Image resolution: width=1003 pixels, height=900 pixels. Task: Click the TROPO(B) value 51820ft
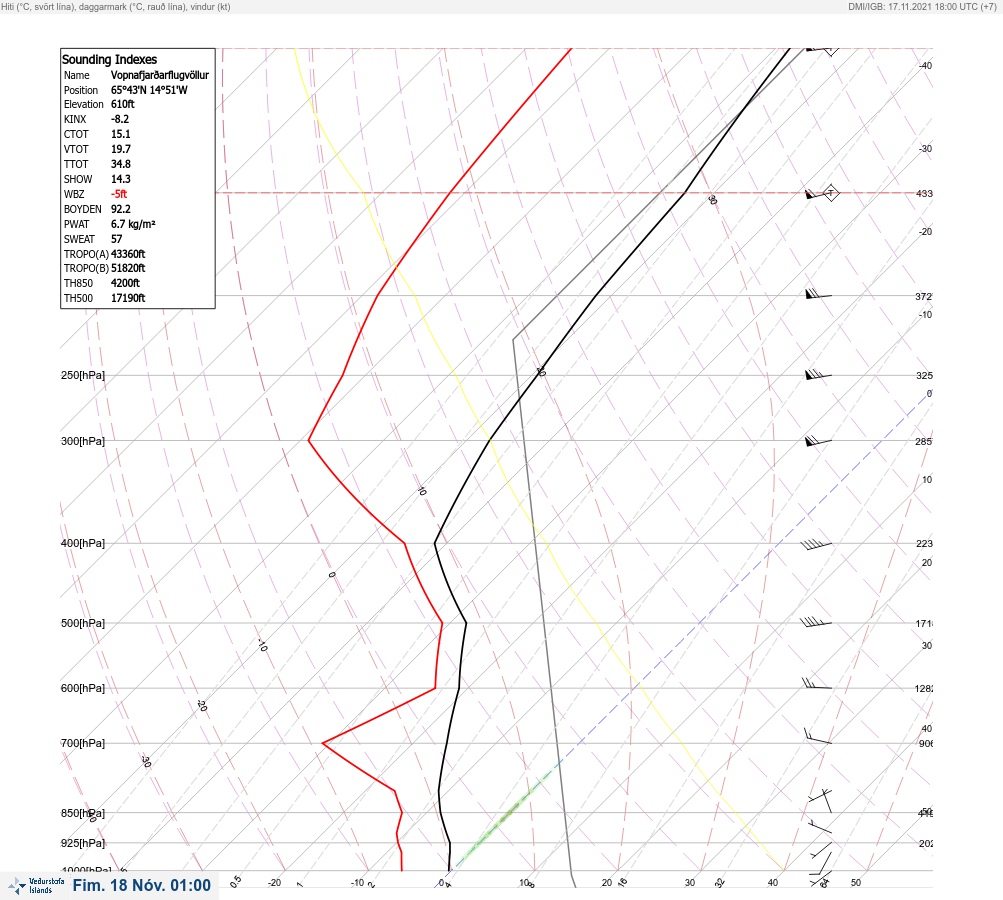pyautogui.click(x=128, y=268)
